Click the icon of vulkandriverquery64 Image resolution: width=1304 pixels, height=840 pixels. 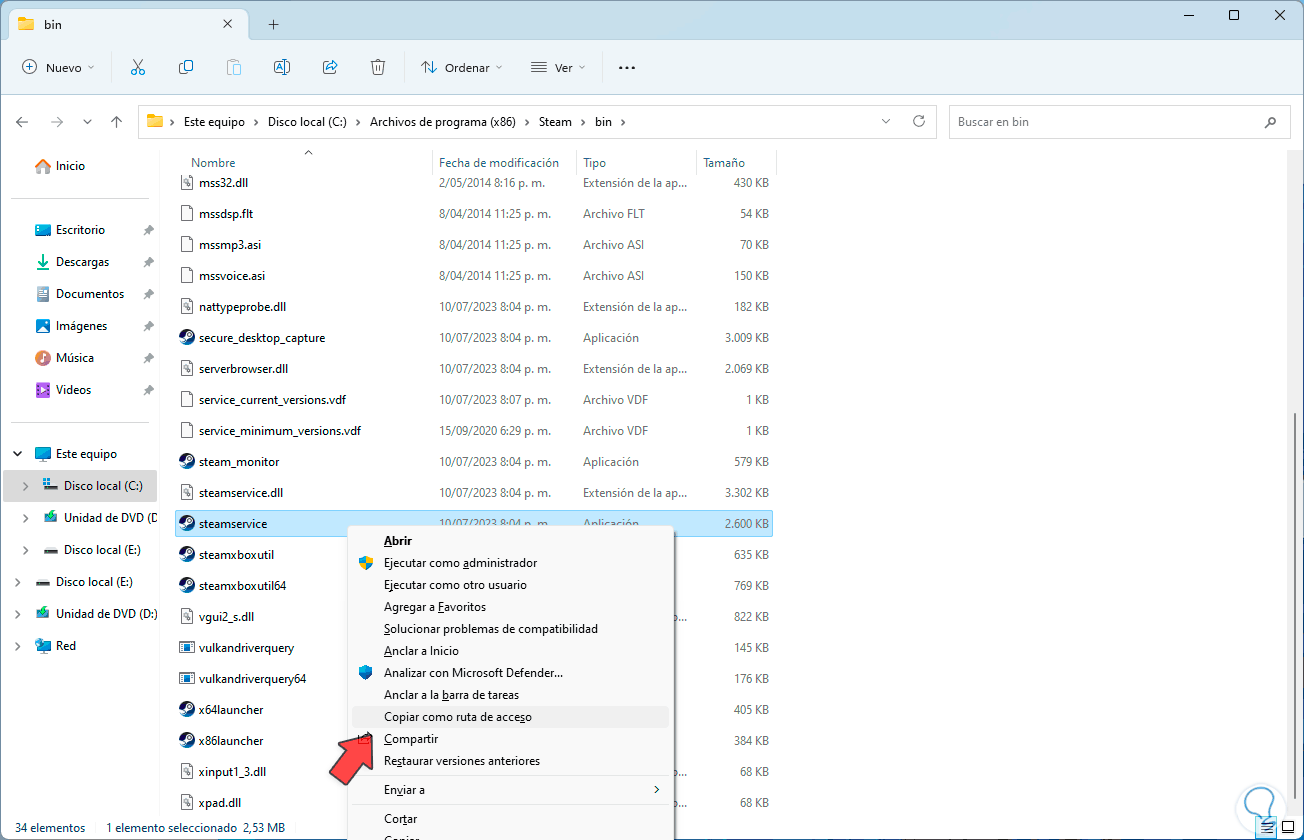point(187,679)
